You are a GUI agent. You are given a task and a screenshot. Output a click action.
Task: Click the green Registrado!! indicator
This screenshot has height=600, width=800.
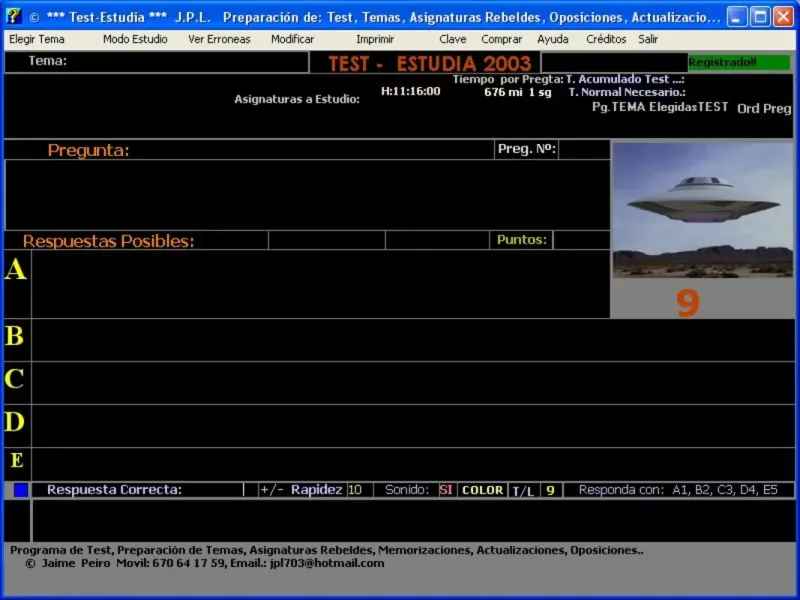pyautogui.click(x=738, y=62)
